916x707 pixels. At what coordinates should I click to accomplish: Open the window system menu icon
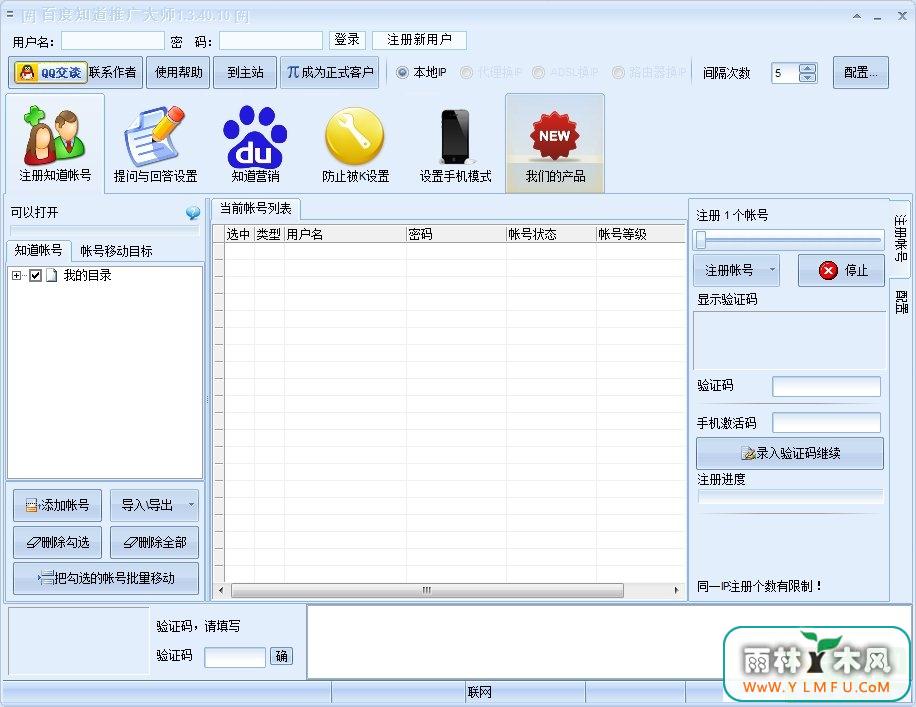point(9,14)
